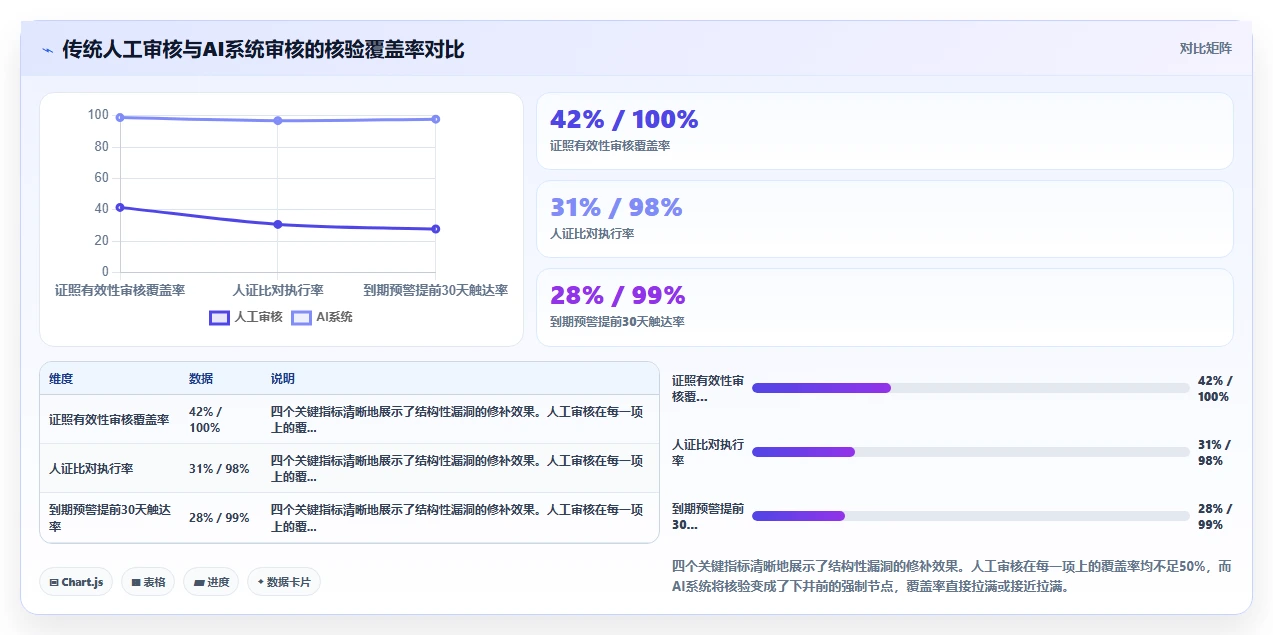Click the 31% / 98% table data cell
This screenshot has width=1273, height=635.
tap(219, 469)
